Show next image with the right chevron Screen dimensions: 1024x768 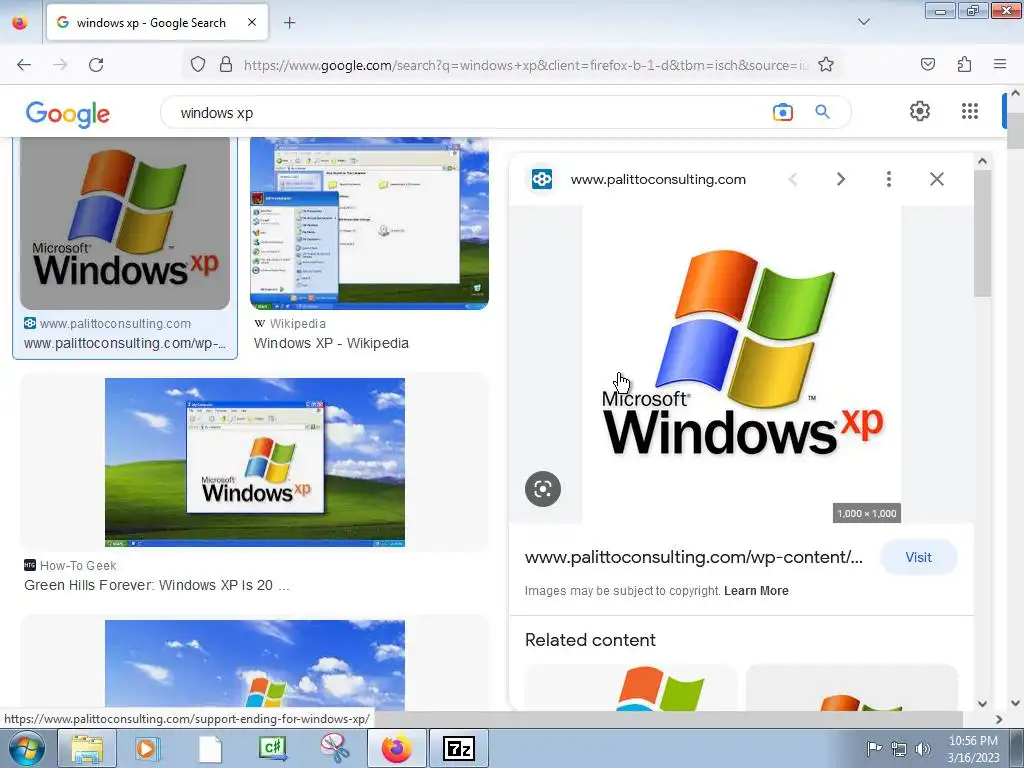tap(840, 179)
